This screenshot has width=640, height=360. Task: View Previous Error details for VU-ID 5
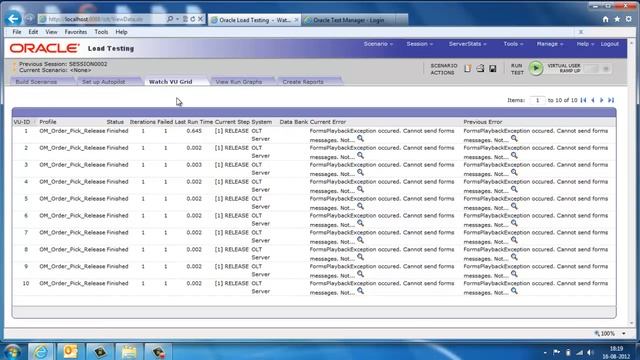[x=514, y=207]
